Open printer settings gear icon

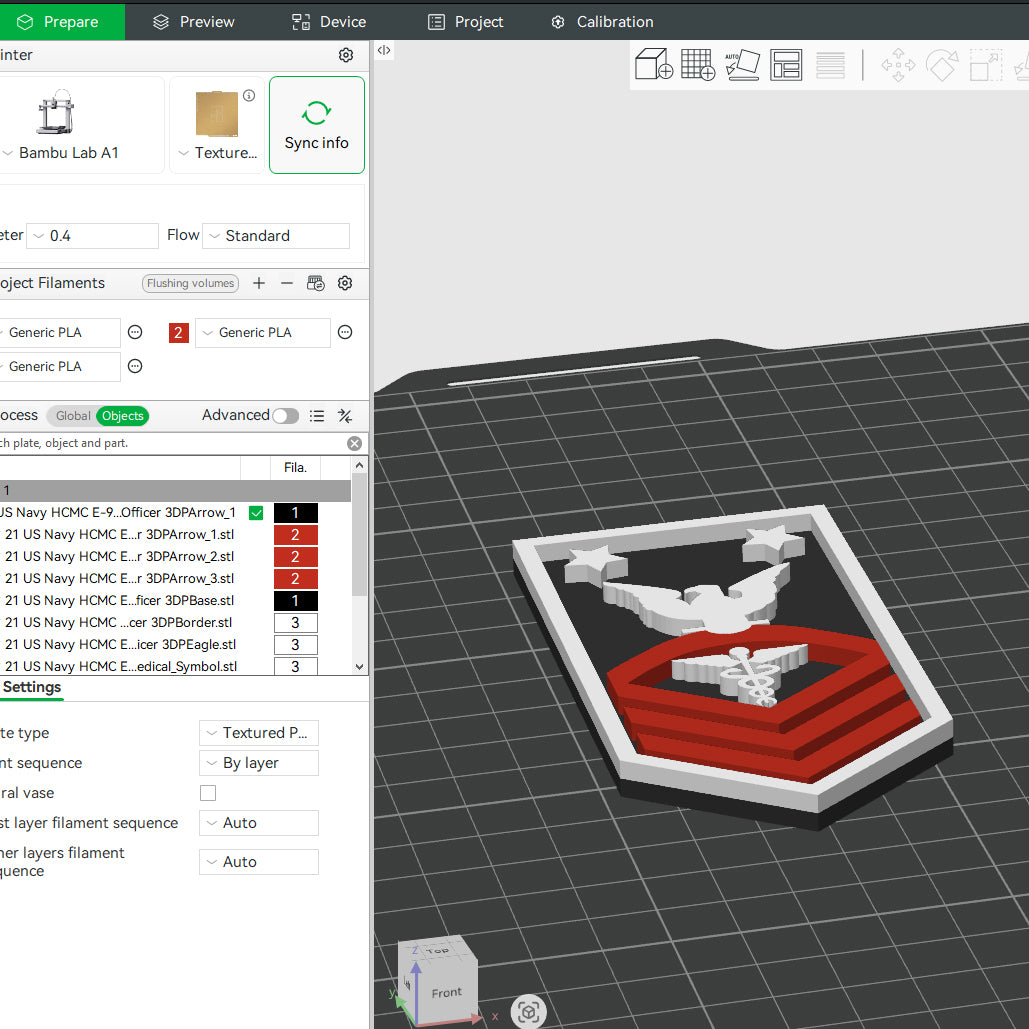(346, 55)
